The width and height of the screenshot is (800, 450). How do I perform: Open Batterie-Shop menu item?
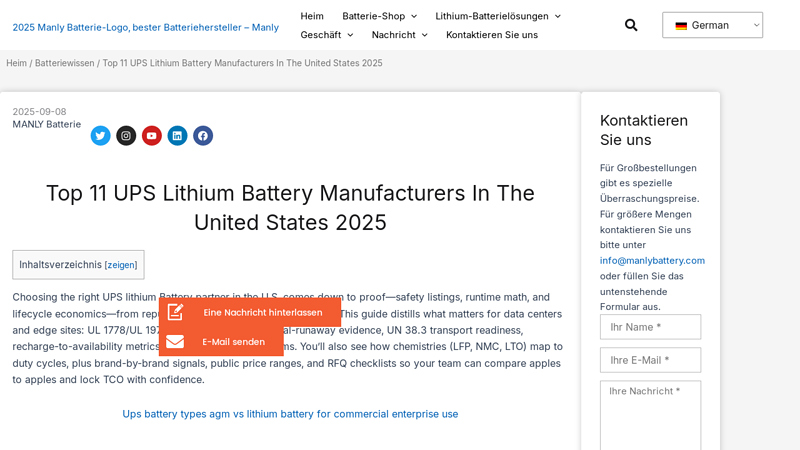click(x=373, y=16)
